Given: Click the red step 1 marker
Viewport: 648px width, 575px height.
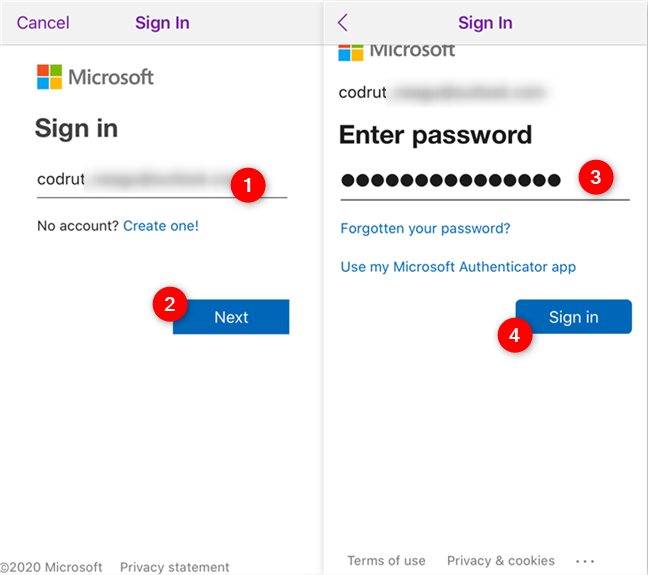Looking at the screenshot, I should click(x=248, y=185).
